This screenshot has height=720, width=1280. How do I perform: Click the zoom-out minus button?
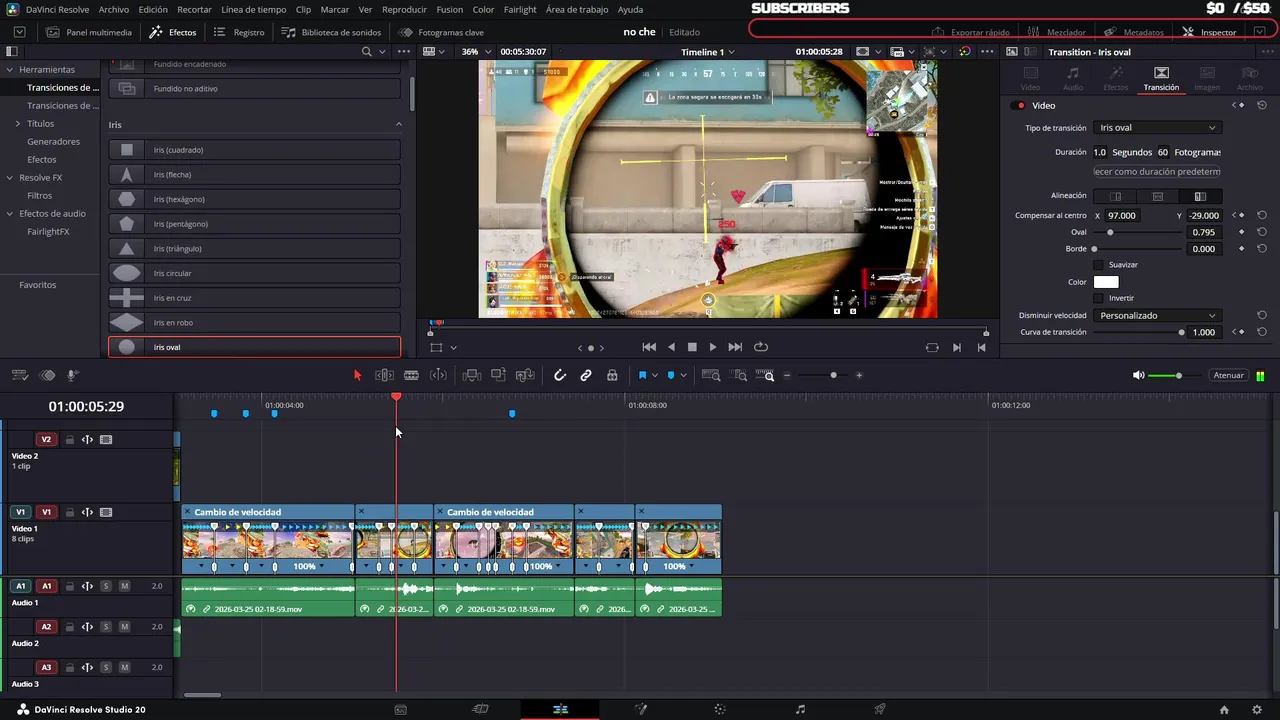tap(787, 375)
